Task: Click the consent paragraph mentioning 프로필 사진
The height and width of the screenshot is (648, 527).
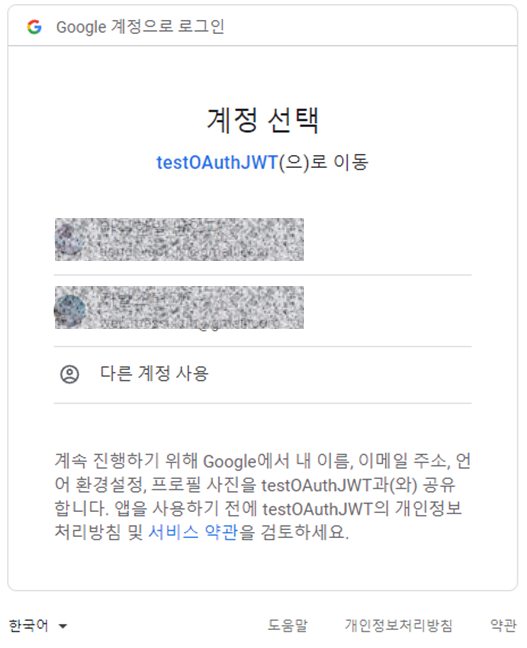Action: click(x=263, y=496)
